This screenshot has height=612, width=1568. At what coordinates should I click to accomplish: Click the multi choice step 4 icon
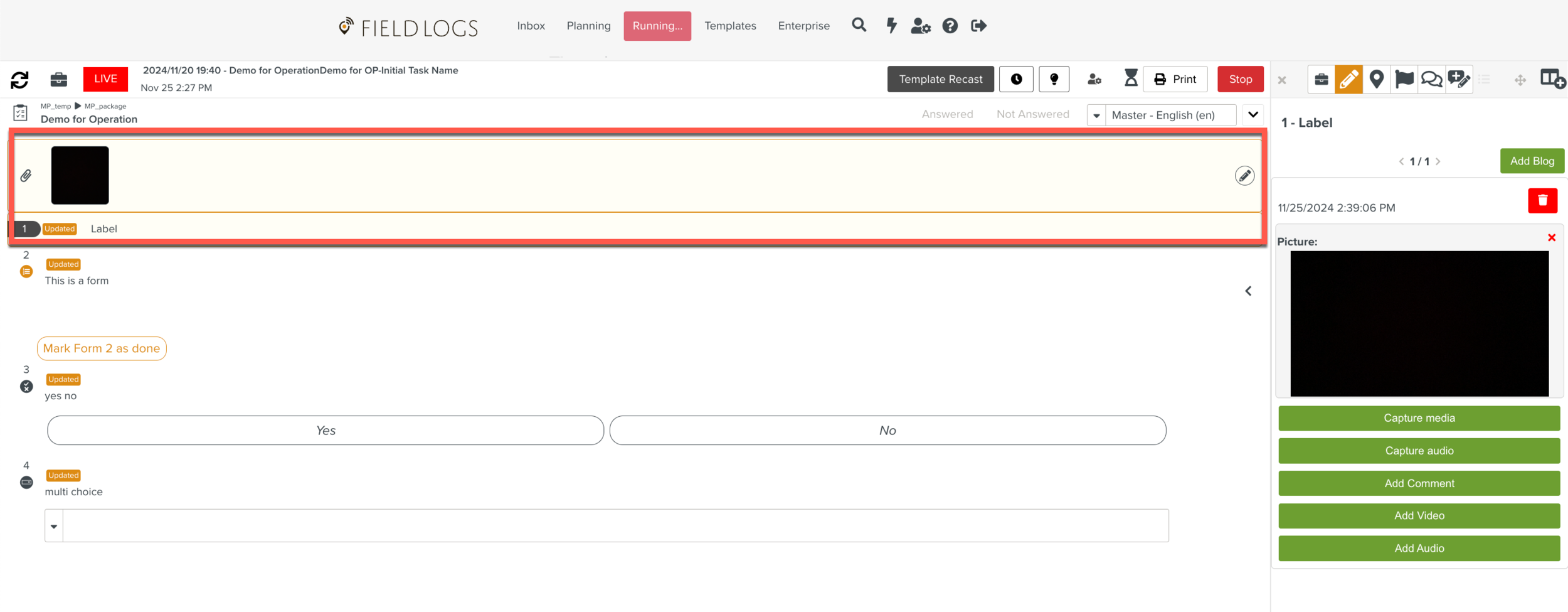(26, 482)
